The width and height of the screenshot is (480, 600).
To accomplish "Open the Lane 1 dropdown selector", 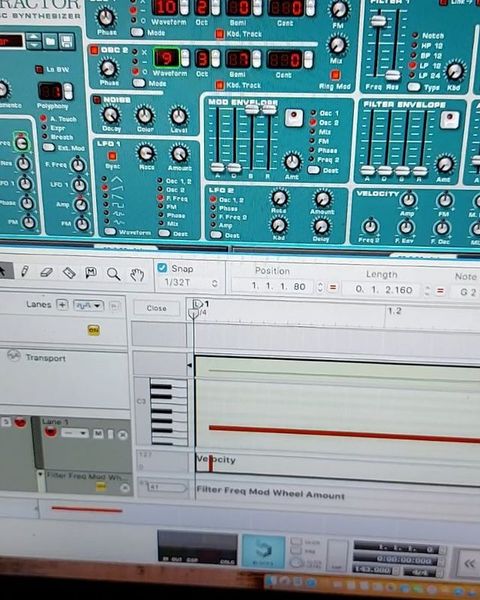I will (75, 433).
